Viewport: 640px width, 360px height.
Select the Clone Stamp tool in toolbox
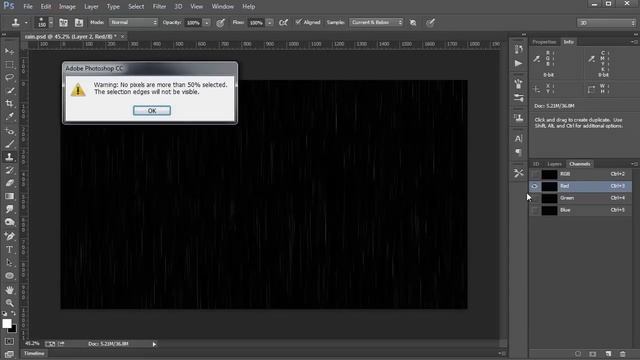(x=9, y=157)
